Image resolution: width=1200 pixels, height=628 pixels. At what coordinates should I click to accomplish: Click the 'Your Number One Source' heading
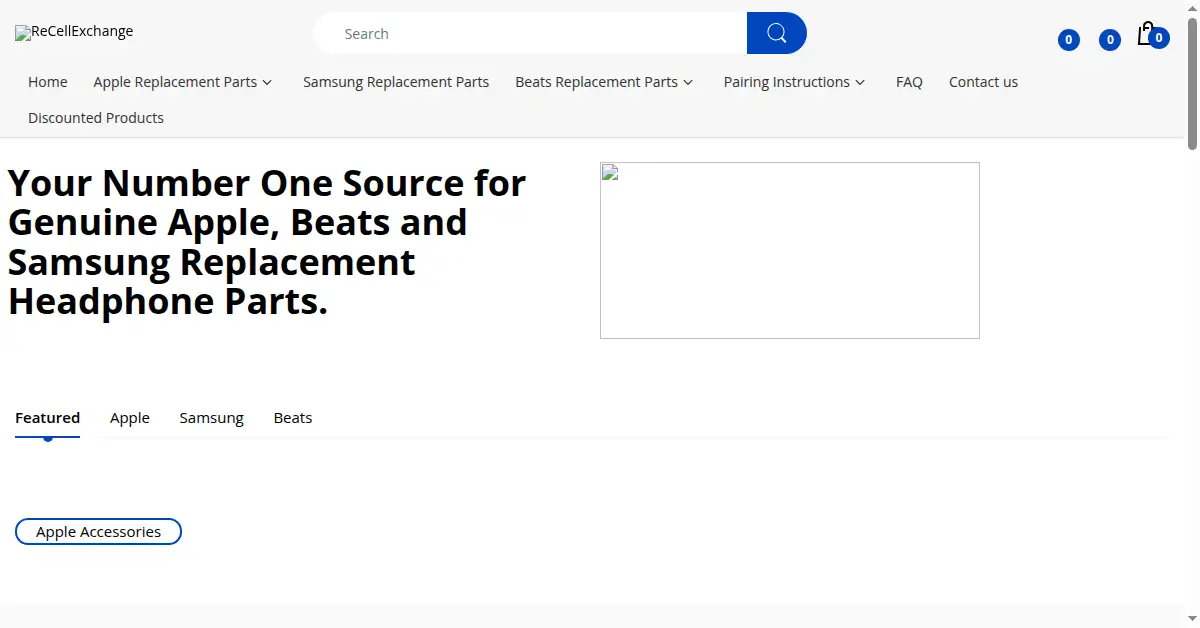(267, 242)
